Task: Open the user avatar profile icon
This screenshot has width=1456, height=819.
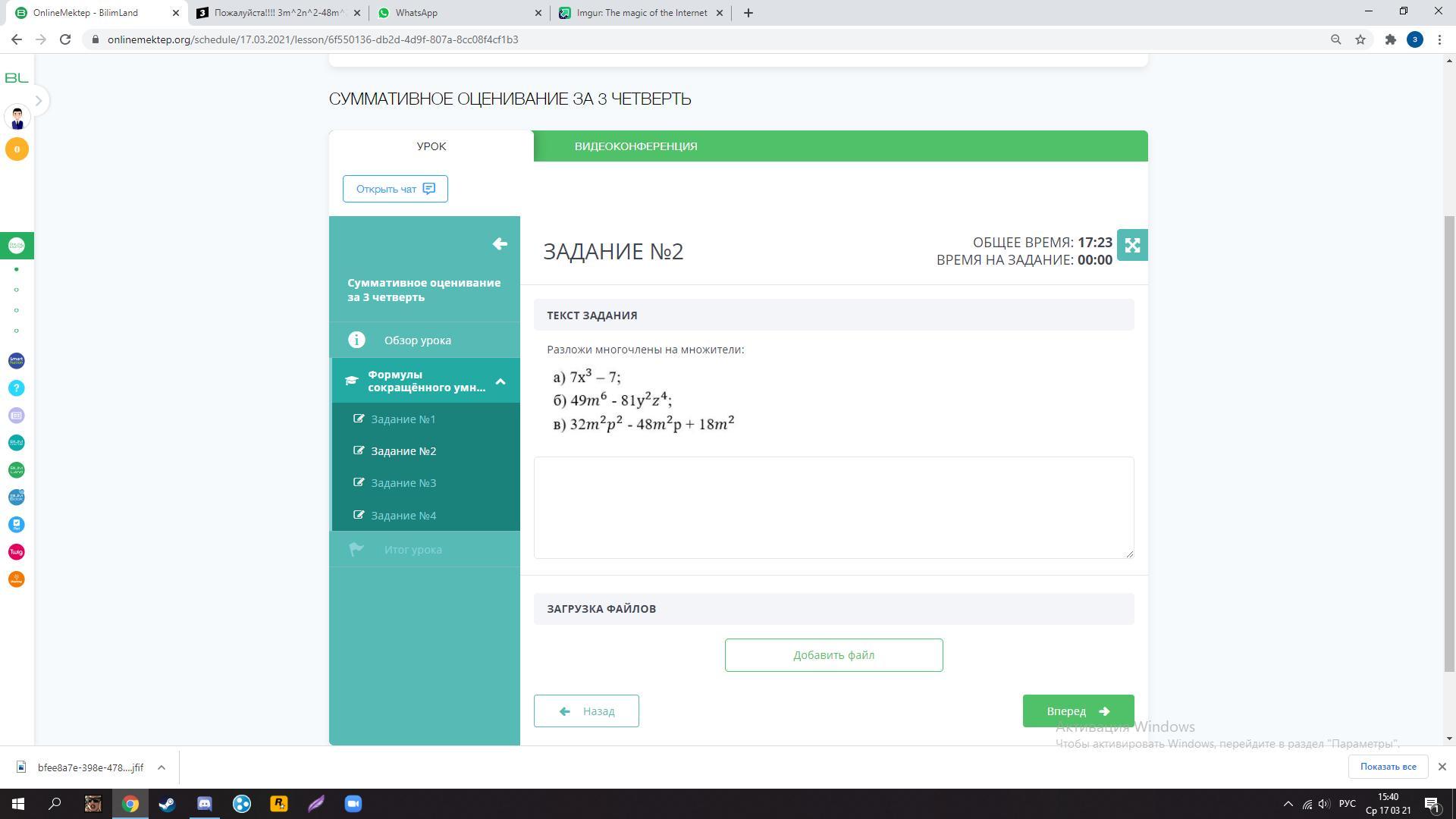Action: 17,118
